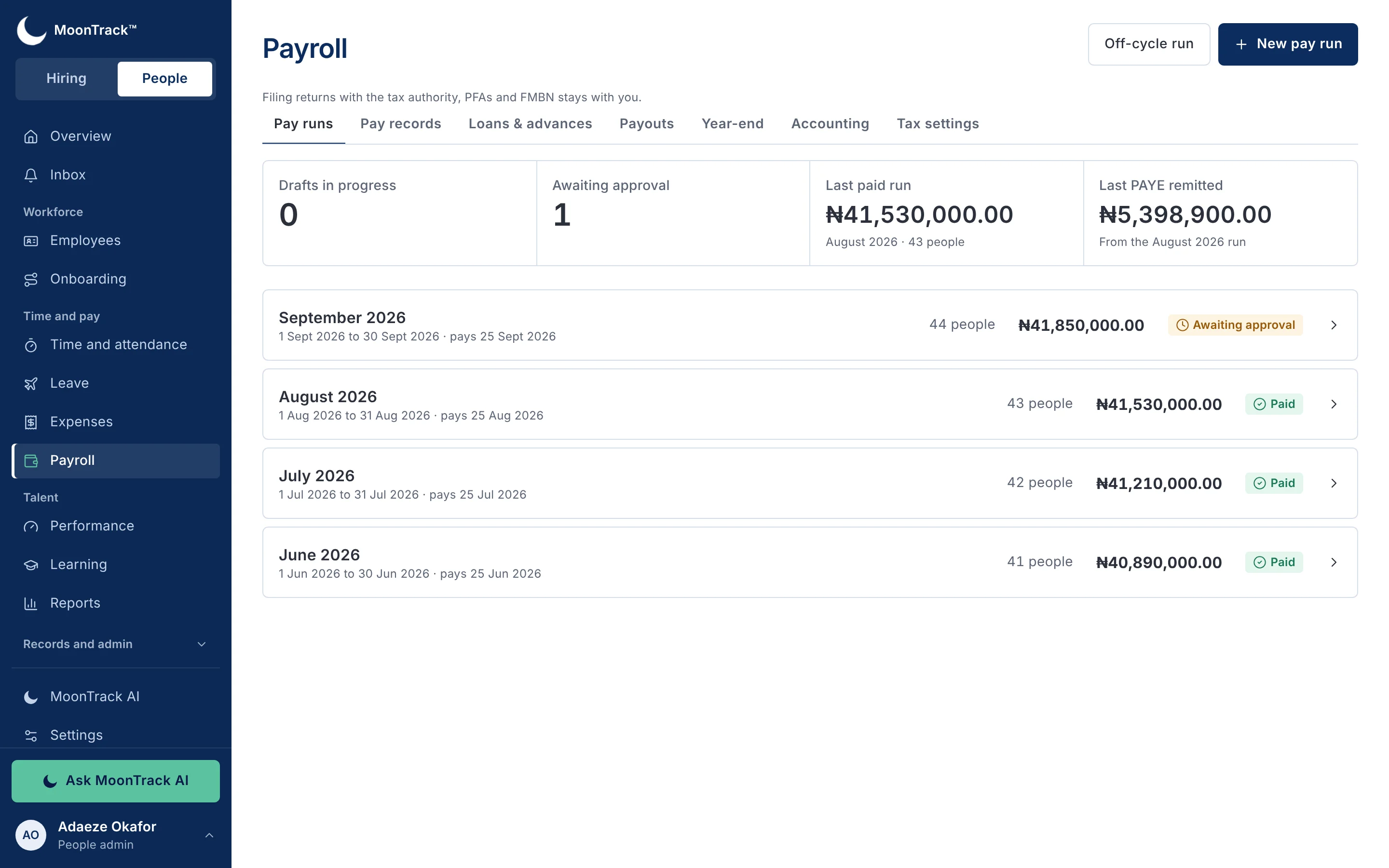This screenshot has height=868, width=1389.
Task: Open Leave via the airplane icon
Action: [x=31, y=383]
